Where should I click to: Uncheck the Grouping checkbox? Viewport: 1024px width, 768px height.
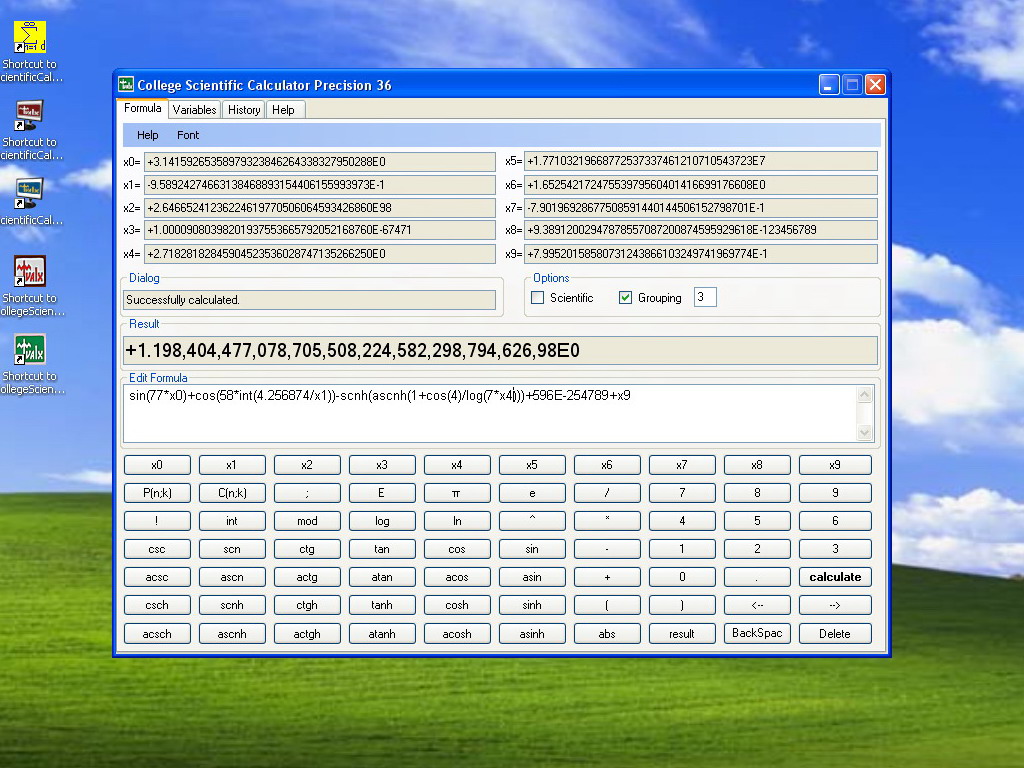625,298
